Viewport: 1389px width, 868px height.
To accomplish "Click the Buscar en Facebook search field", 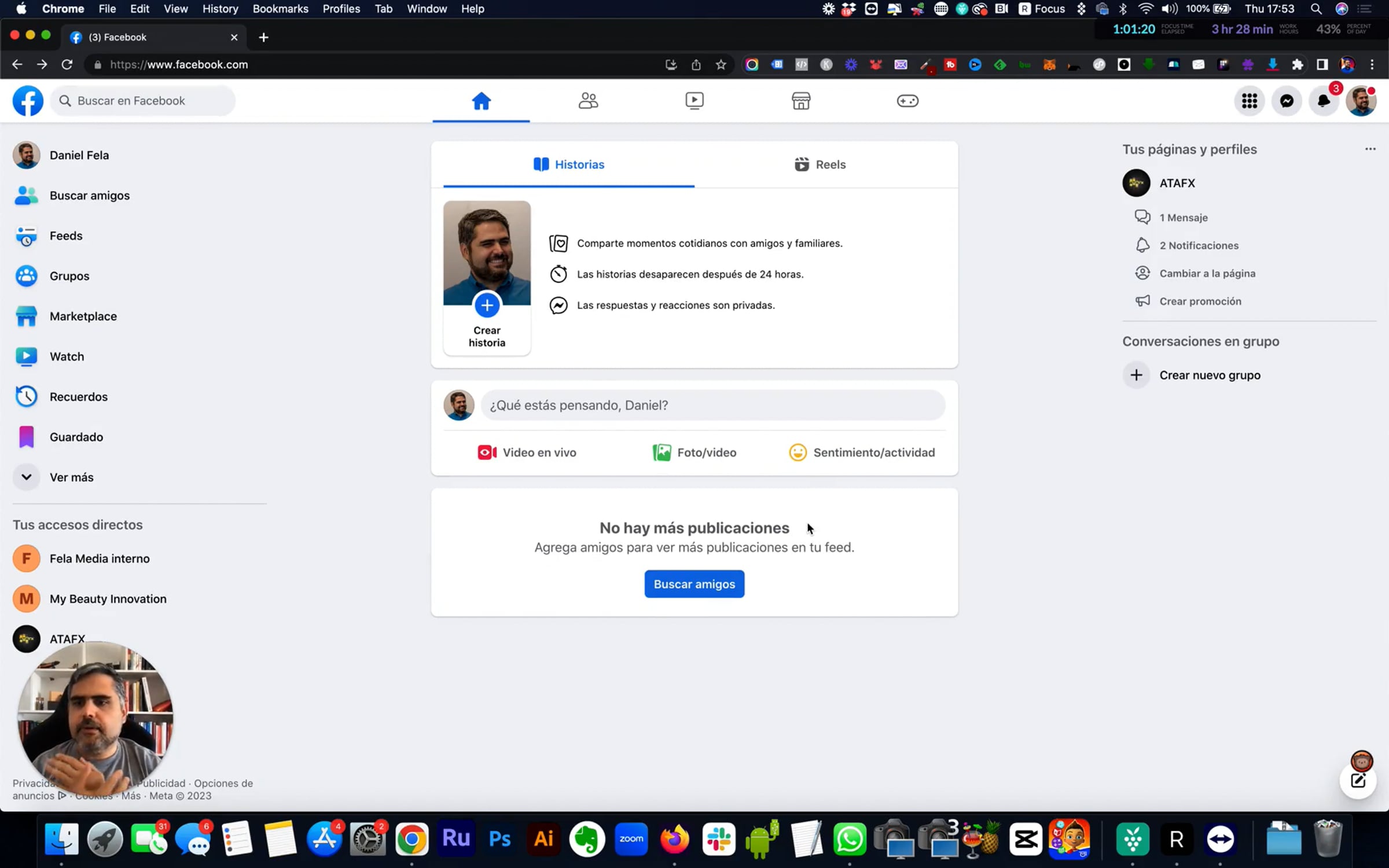I will (x=144, y=101).
